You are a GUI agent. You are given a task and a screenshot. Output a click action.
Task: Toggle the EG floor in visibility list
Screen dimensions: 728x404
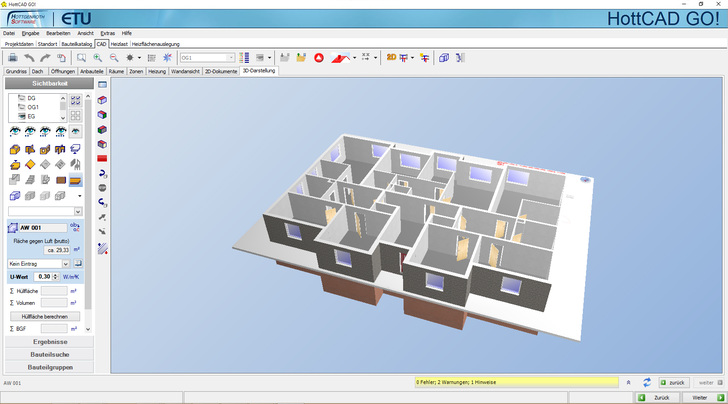(31, 116)
